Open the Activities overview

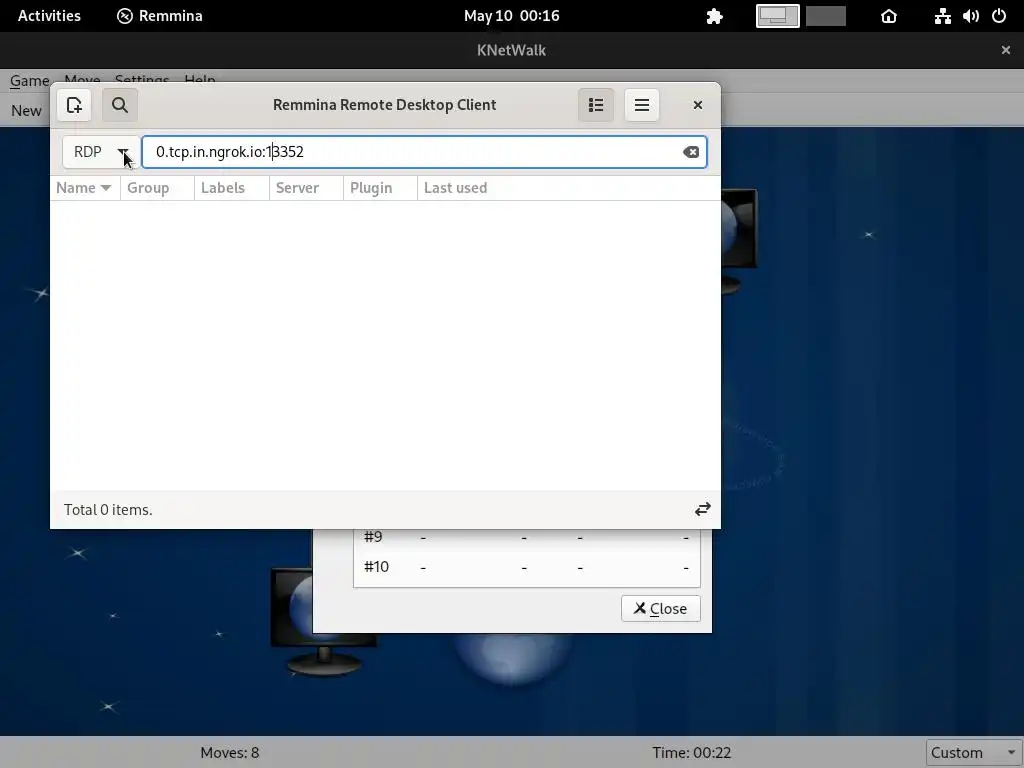click(49, 16)
